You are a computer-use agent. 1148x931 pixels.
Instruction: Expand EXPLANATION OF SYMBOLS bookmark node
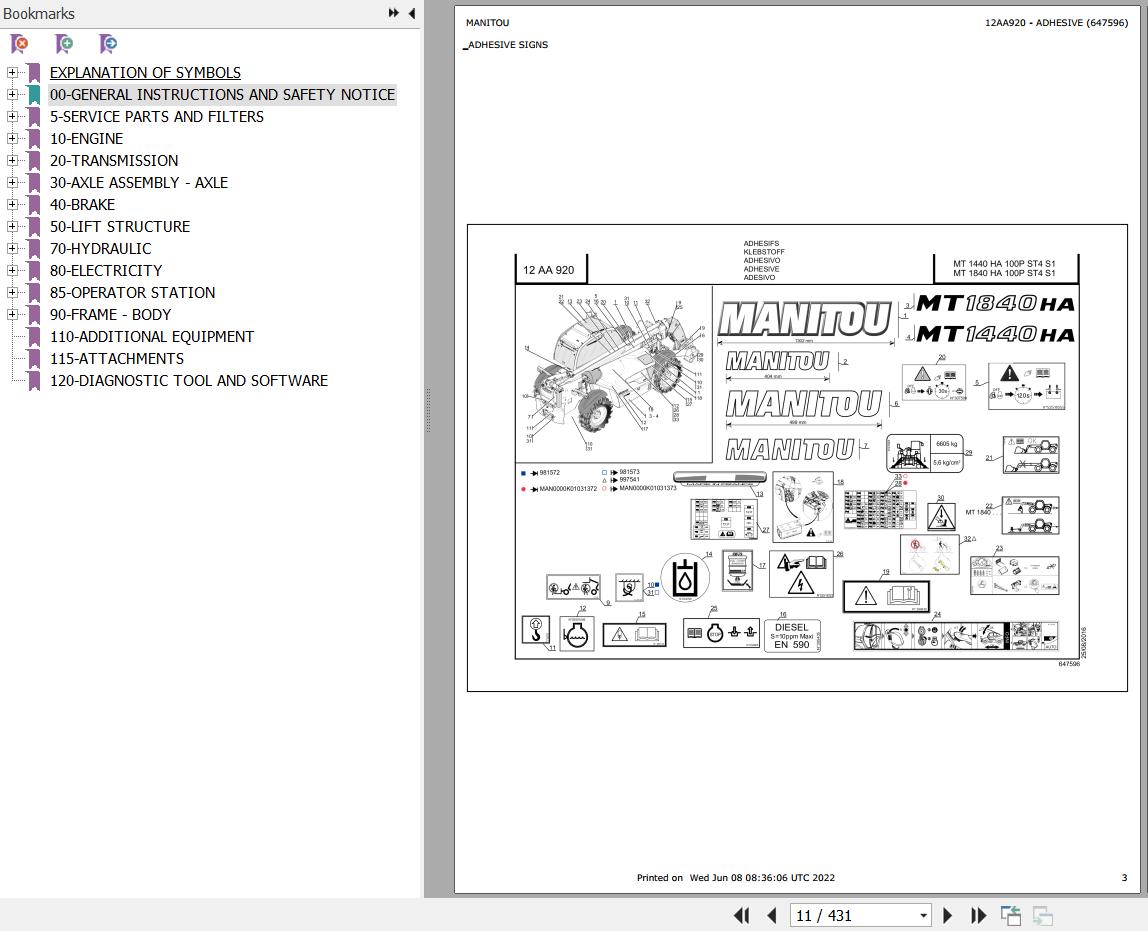12,72
